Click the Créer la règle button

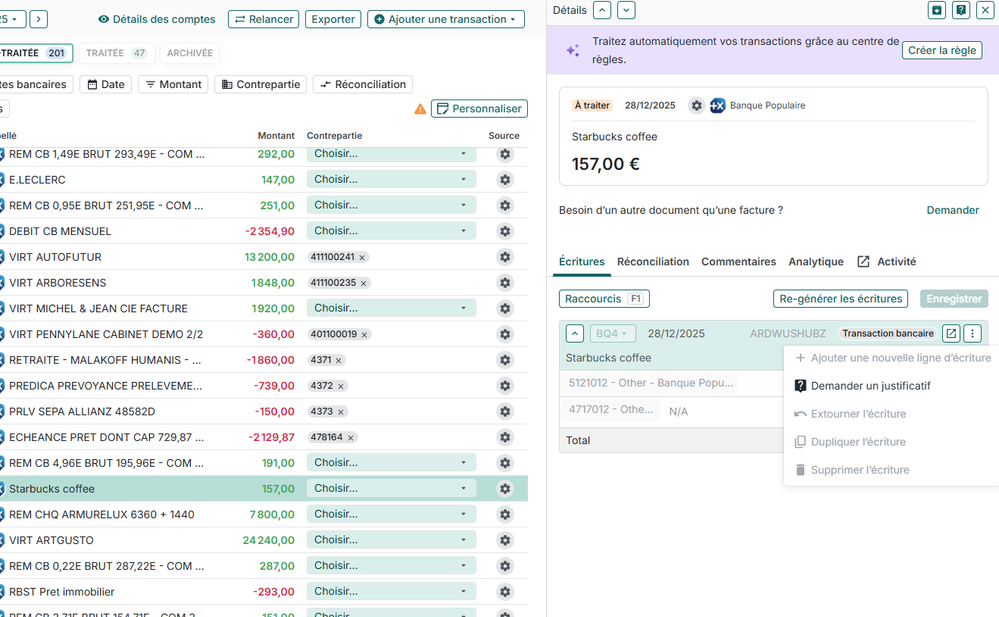[942, 50]
